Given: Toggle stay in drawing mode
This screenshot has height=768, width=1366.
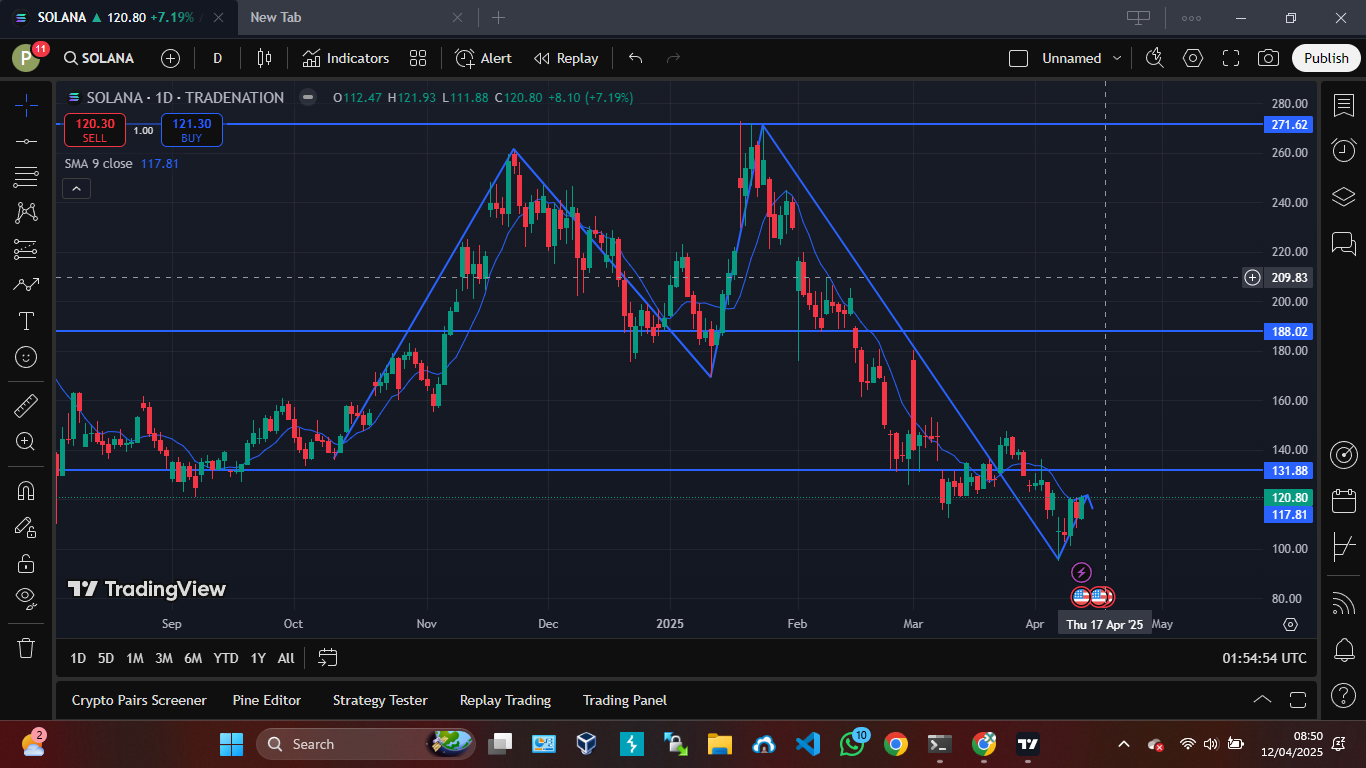Looking at the screenshot, I should pyautogui.click(x=27, y=527).
